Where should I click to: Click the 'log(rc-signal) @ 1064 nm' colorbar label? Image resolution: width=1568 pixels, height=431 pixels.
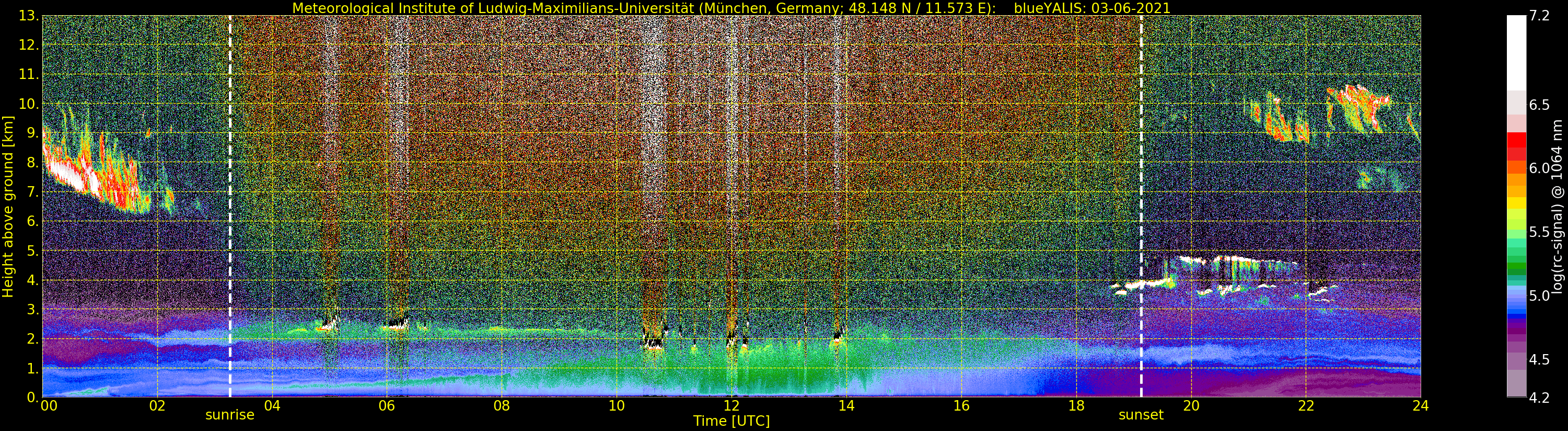point(1557,206)
